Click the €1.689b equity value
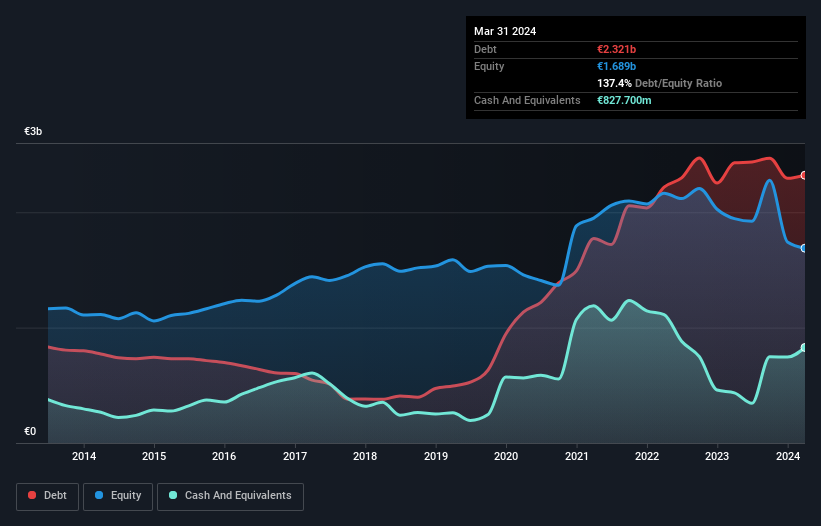821x526 pixels. pyautogui.click(x=616, y=66)
